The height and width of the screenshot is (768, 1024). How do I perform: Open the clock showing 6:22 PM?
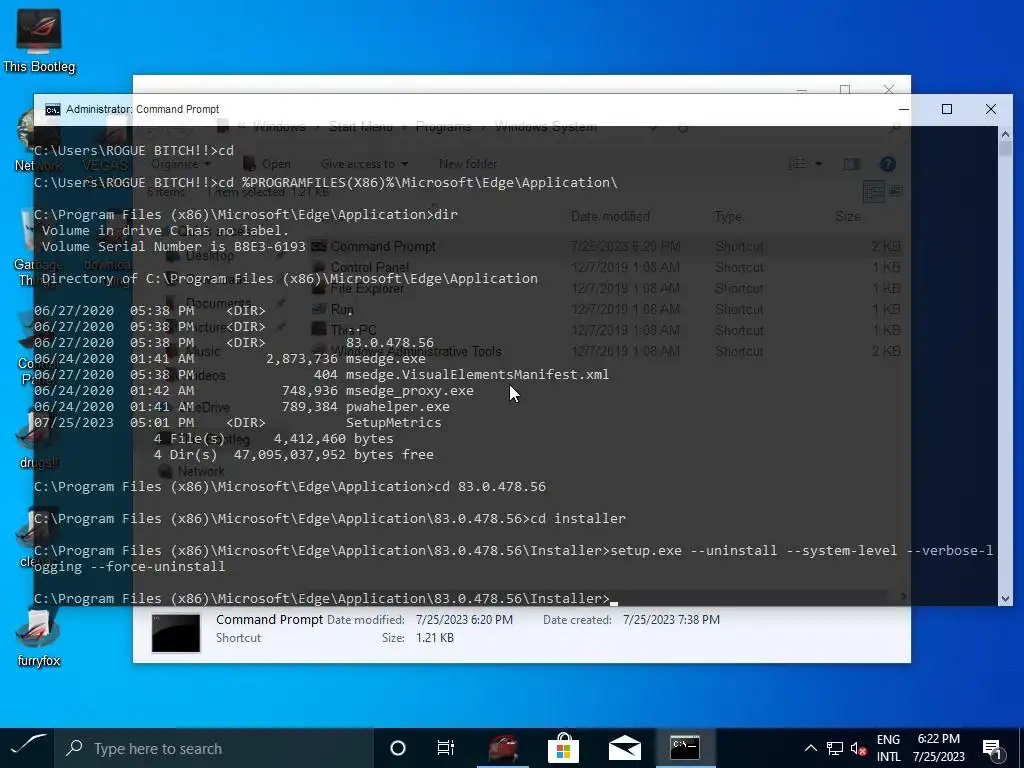point(938,748)
